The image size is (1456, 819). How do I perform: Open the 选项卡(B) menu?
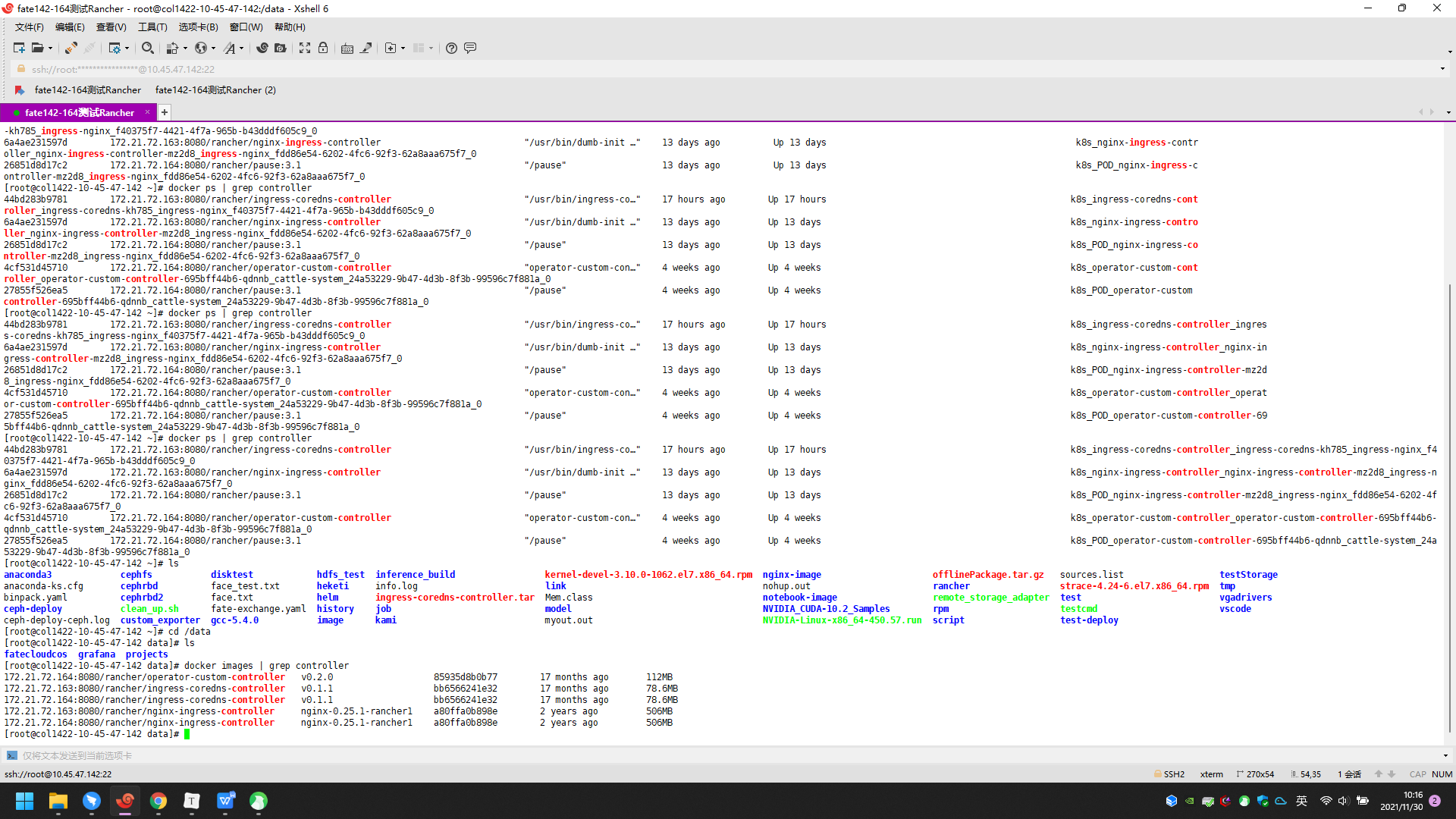pyautogui.click(x=198, y=27)
